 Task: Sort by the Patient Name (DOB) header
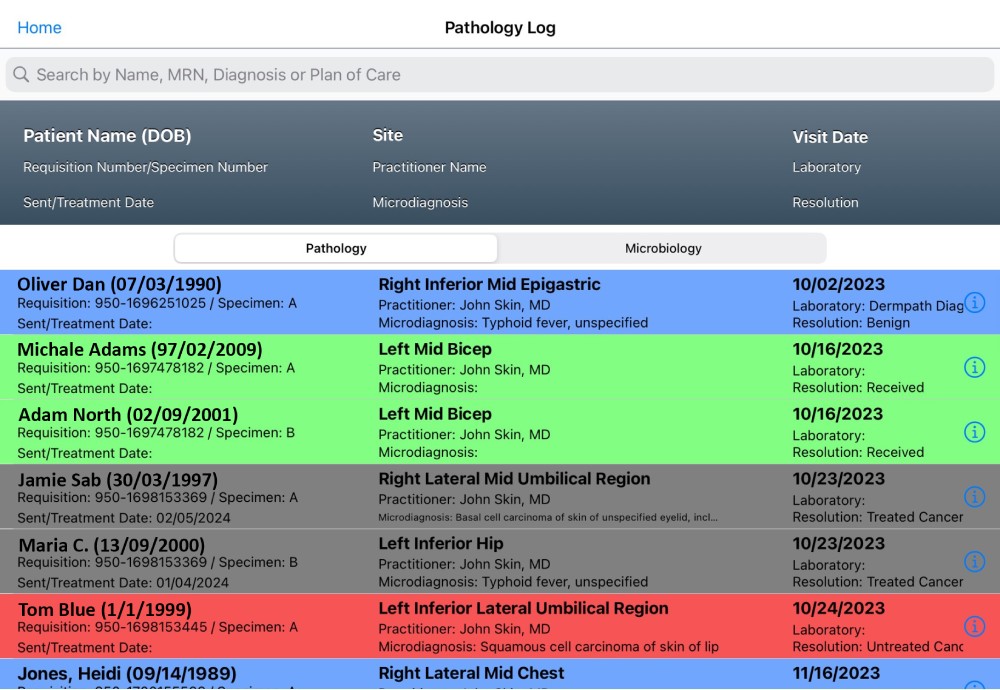click(x=107, y=136)
